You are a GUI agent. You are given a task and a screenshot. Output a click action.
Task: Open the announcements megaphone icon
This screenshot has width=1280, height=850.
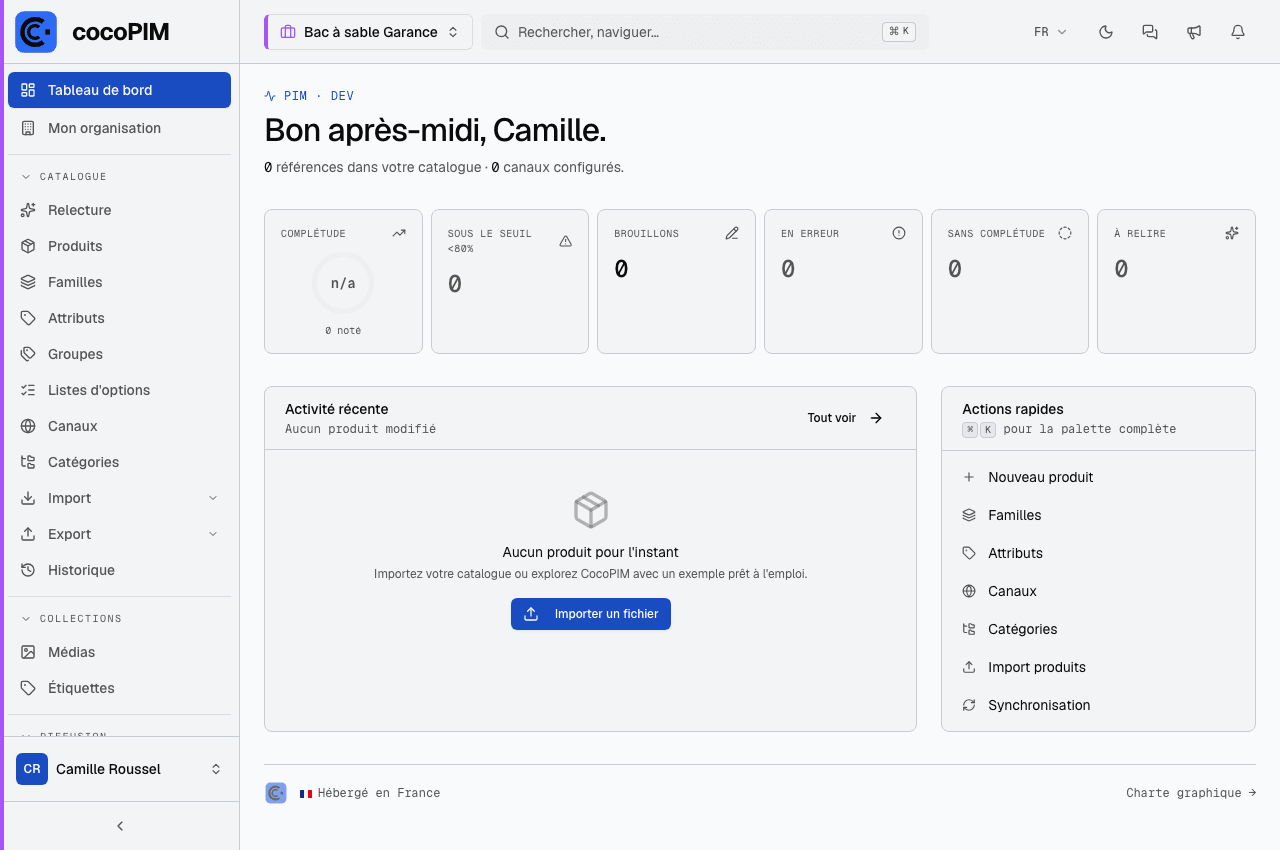pyautogui.click(x=1194, y=32)
